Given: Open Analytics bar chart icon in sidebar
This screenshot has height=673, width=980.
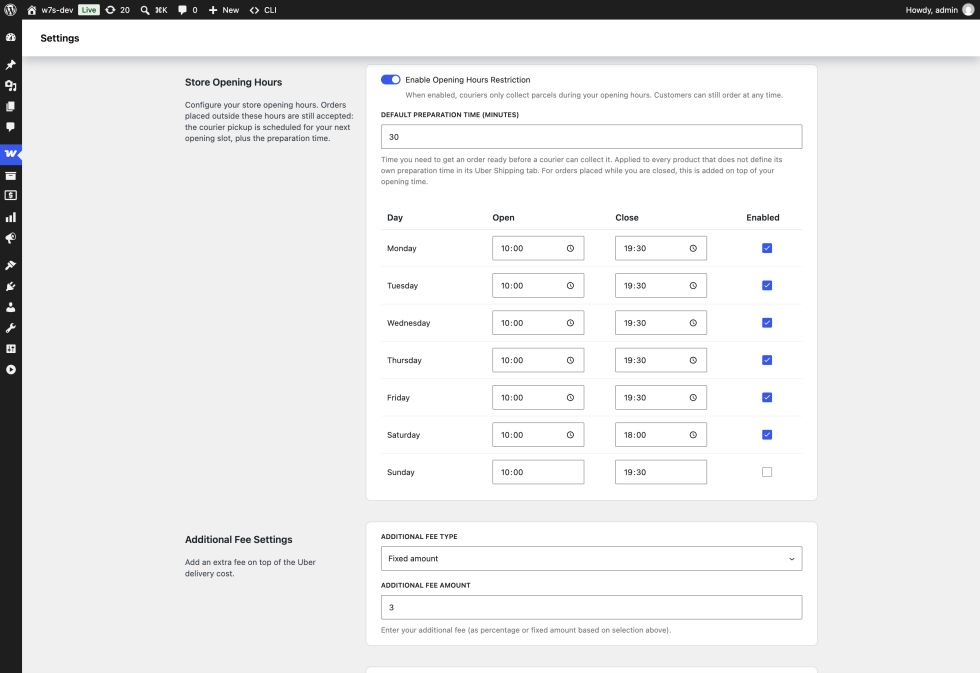Looking at the screenshot, I should point(11,217).
